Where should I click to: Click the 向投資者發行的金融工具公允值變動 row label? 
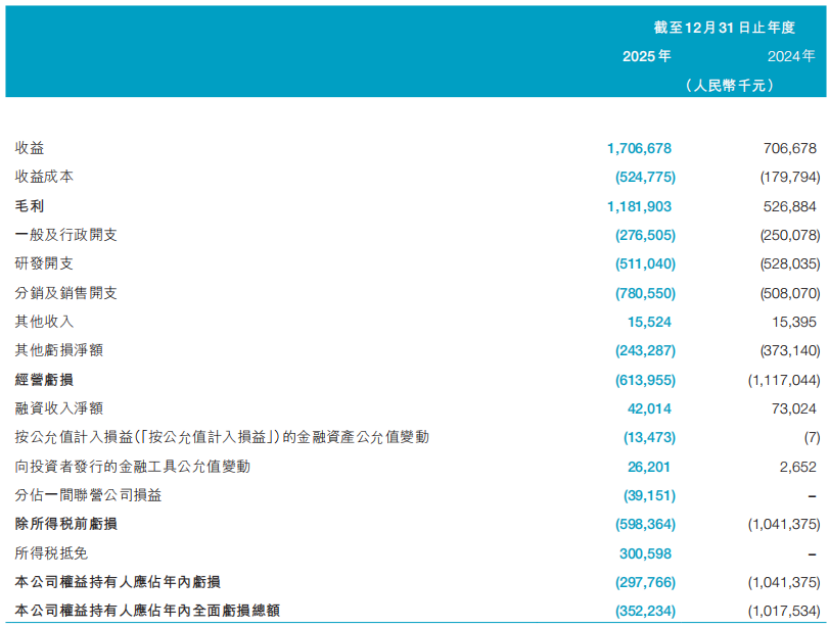[132, 466]
